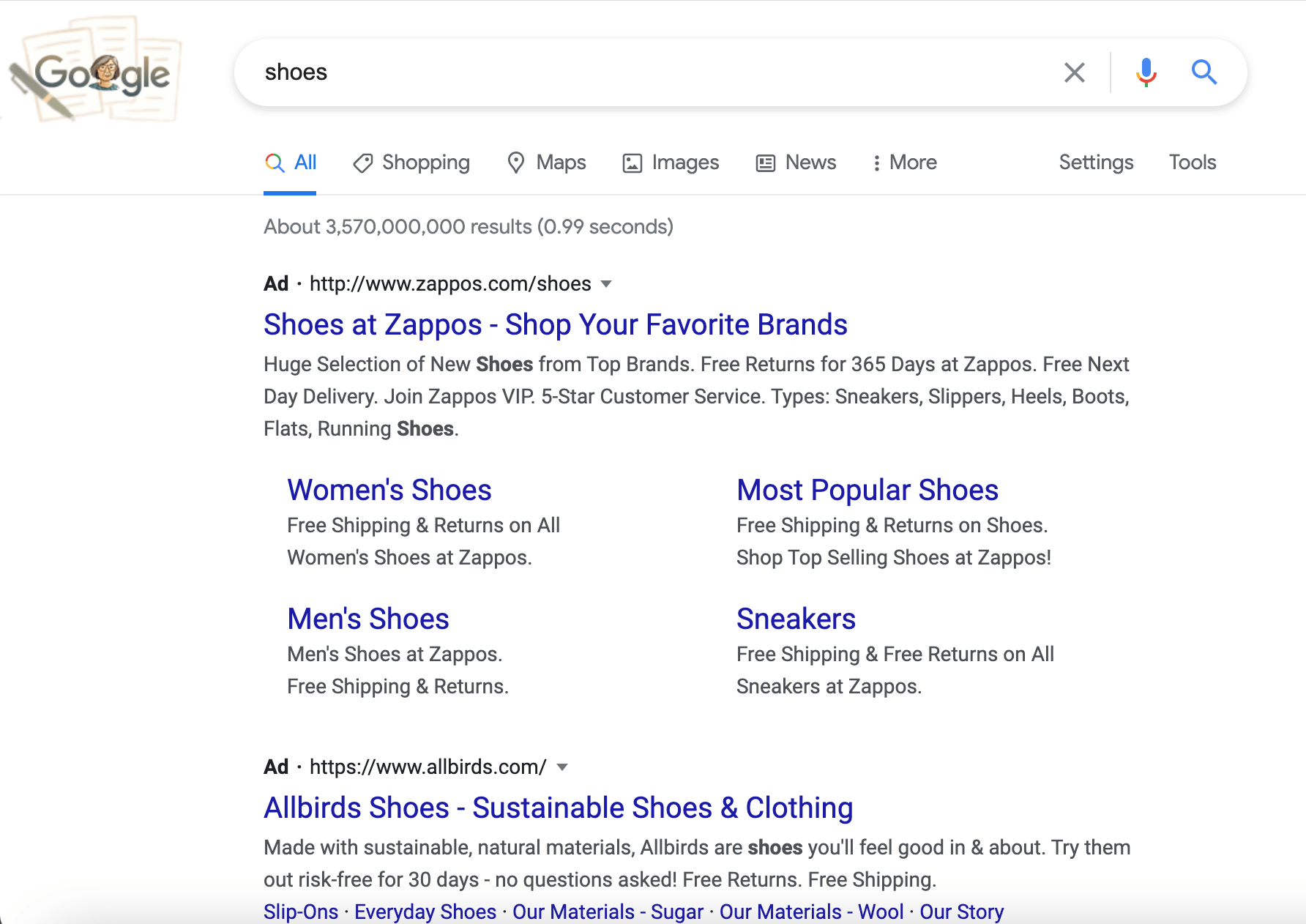This screenshot has width=1306, height=924.
Task: Go to the Men's Shoes sitelink
Action: coord(367,619)
